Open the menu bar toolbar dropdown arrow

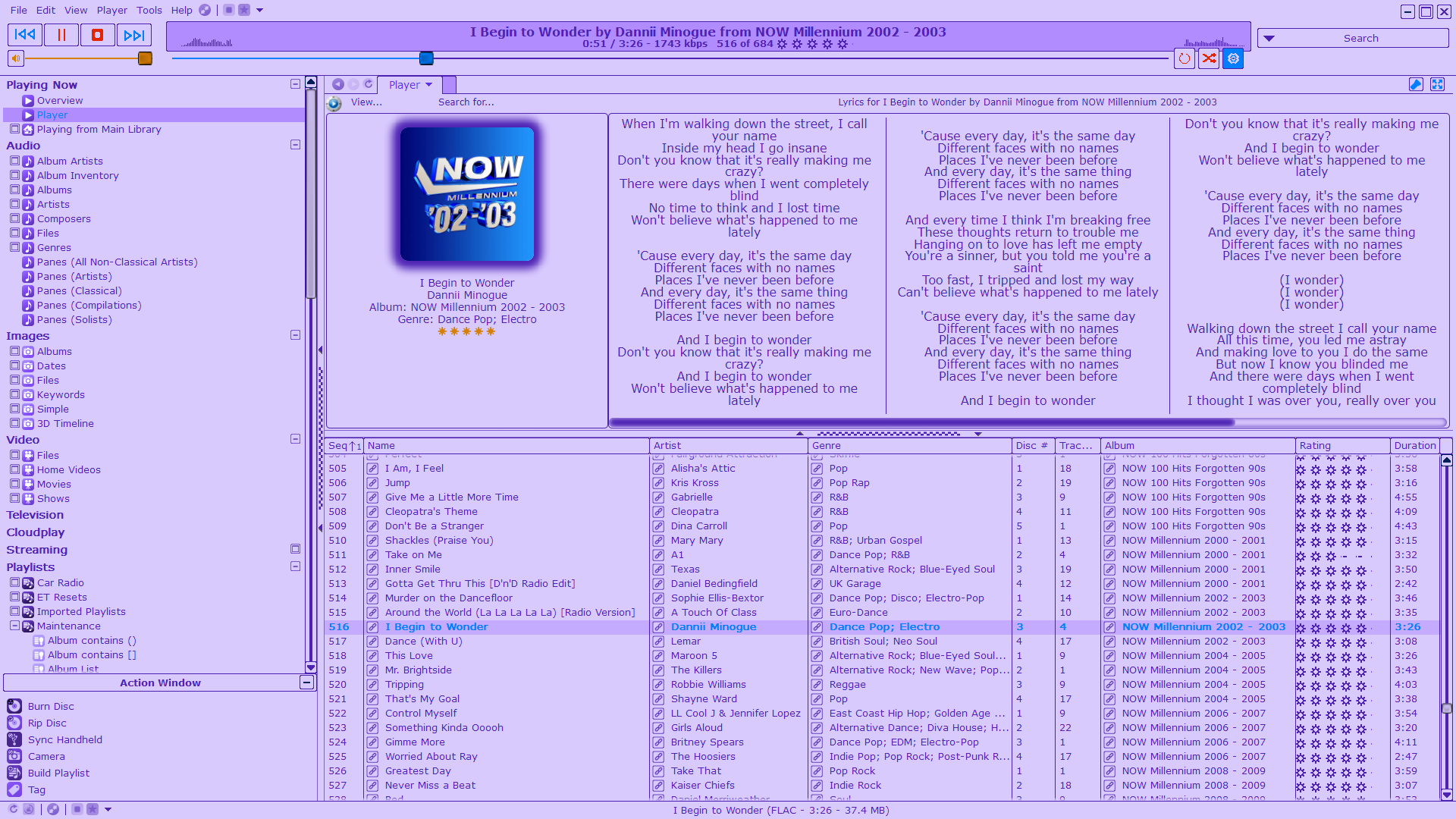coord(259,10)
